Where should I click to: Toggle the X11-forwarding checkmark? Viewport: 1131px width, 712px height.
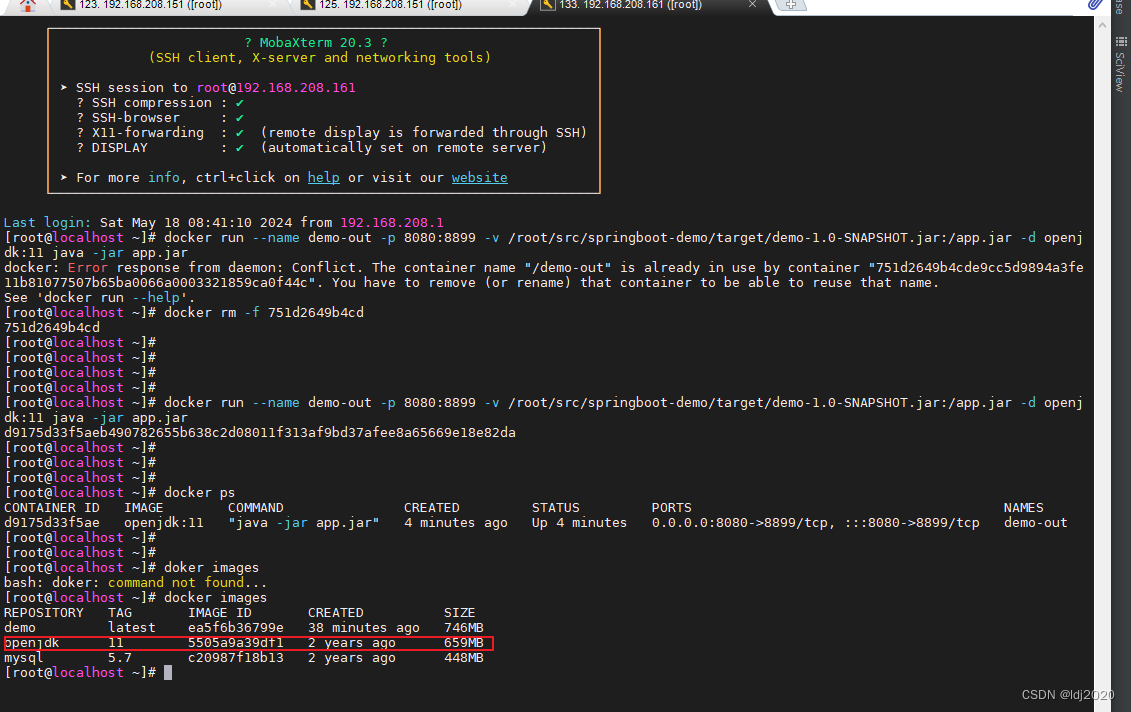tap(238, 132)
